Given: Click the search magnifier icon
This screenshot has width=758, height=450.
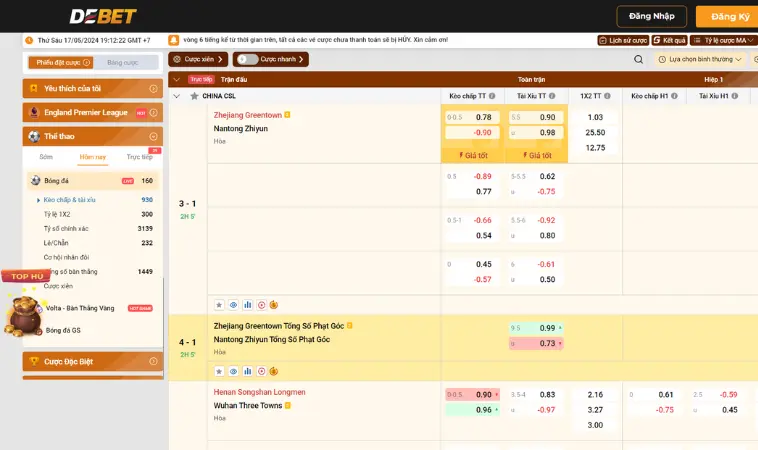Looking at the screenshot, I should (x=639, y=59).
